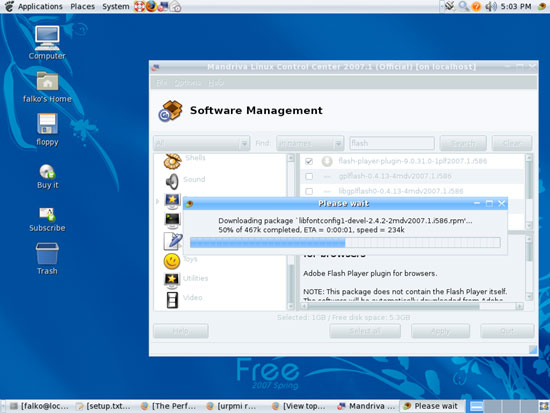Screen dimensions: 550x413
Task: Click the Software Management box icon
Action: click(x=170, y=111)
